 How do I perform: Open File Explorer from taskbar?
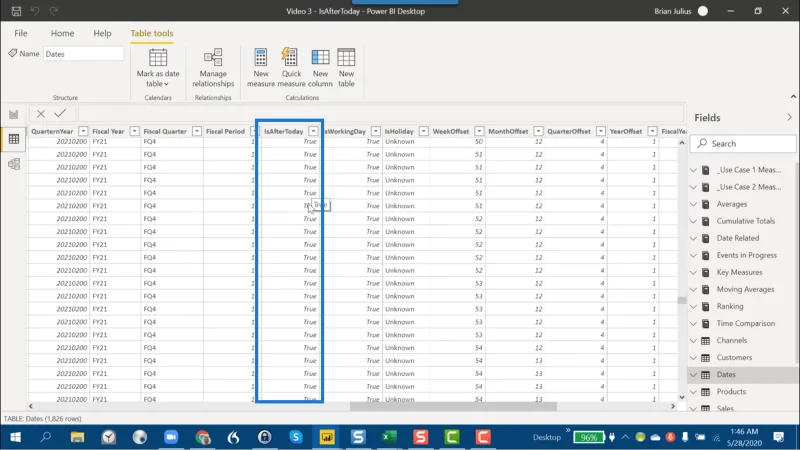coord(77,437)
